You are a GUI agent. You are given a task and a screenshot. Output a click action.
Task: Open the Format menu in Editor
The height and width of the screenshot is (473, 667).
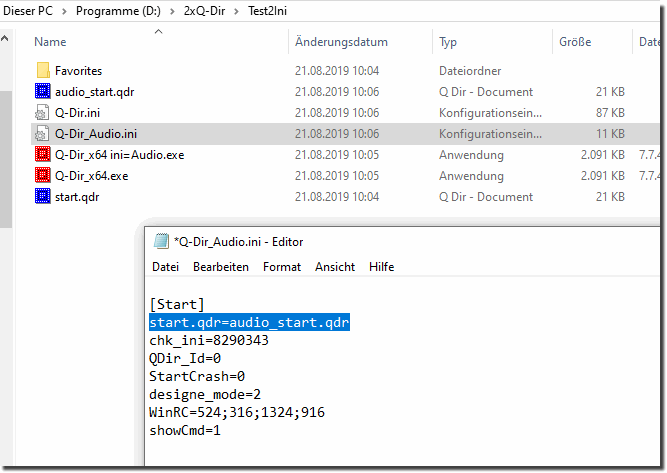pyautogui.click(x=282, y=267)
